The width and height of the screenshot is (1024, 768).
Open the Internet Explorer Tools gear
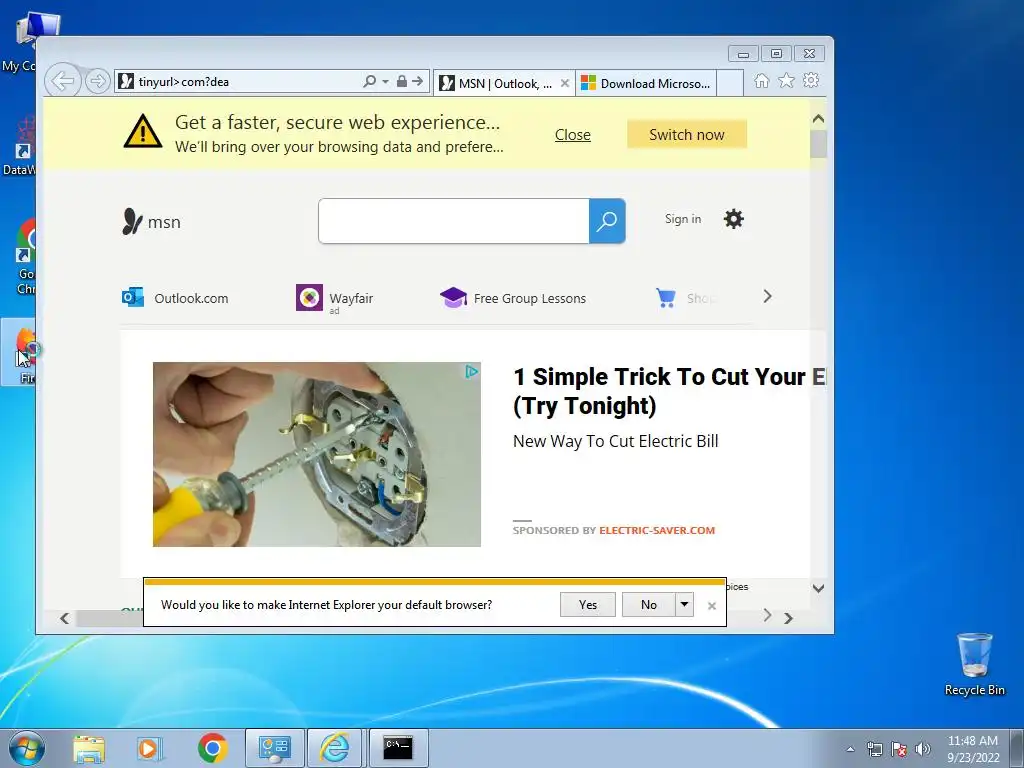pyautogui.click(x=811, y=81)
